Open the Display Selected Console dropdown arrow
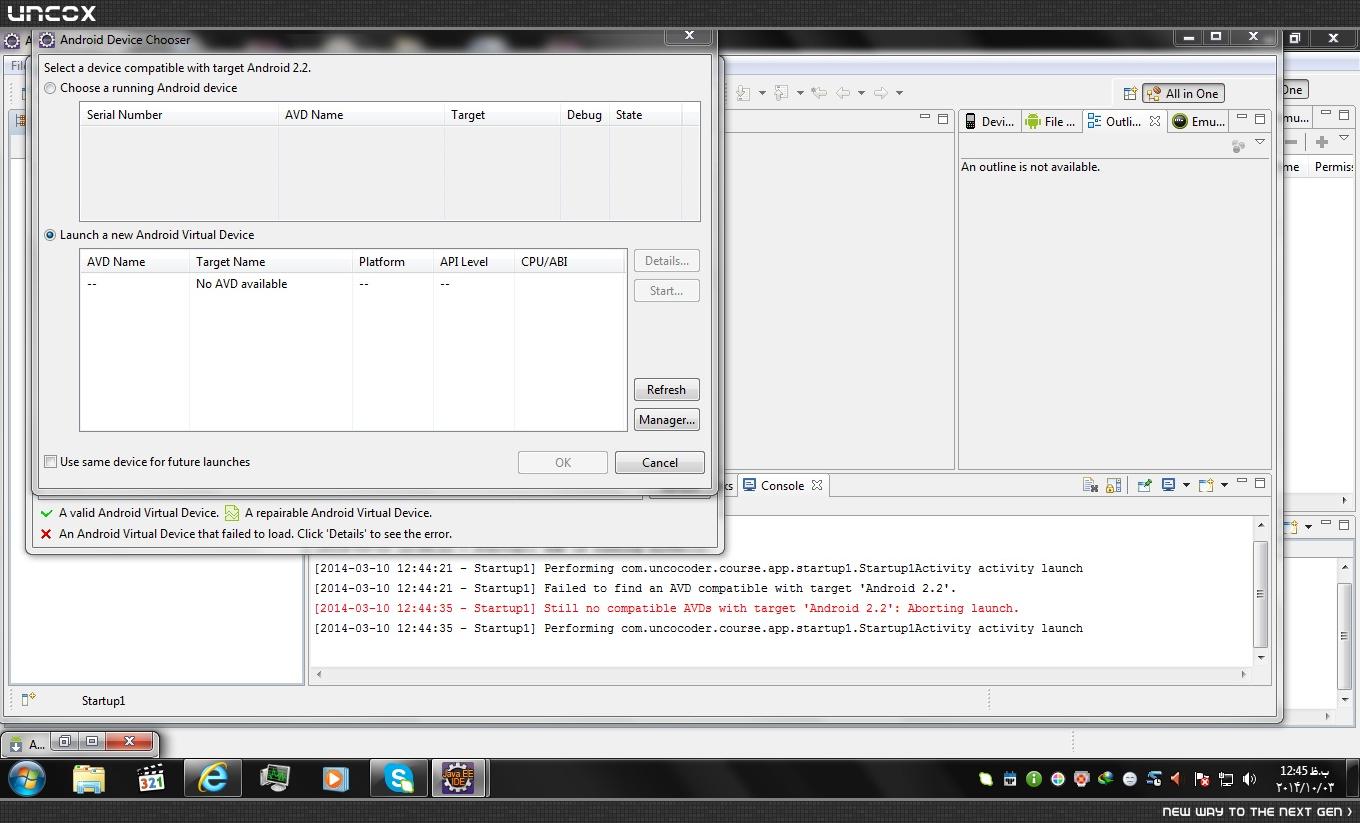Viewport: 1360px width, 823px height. (x=1186, y=485)
